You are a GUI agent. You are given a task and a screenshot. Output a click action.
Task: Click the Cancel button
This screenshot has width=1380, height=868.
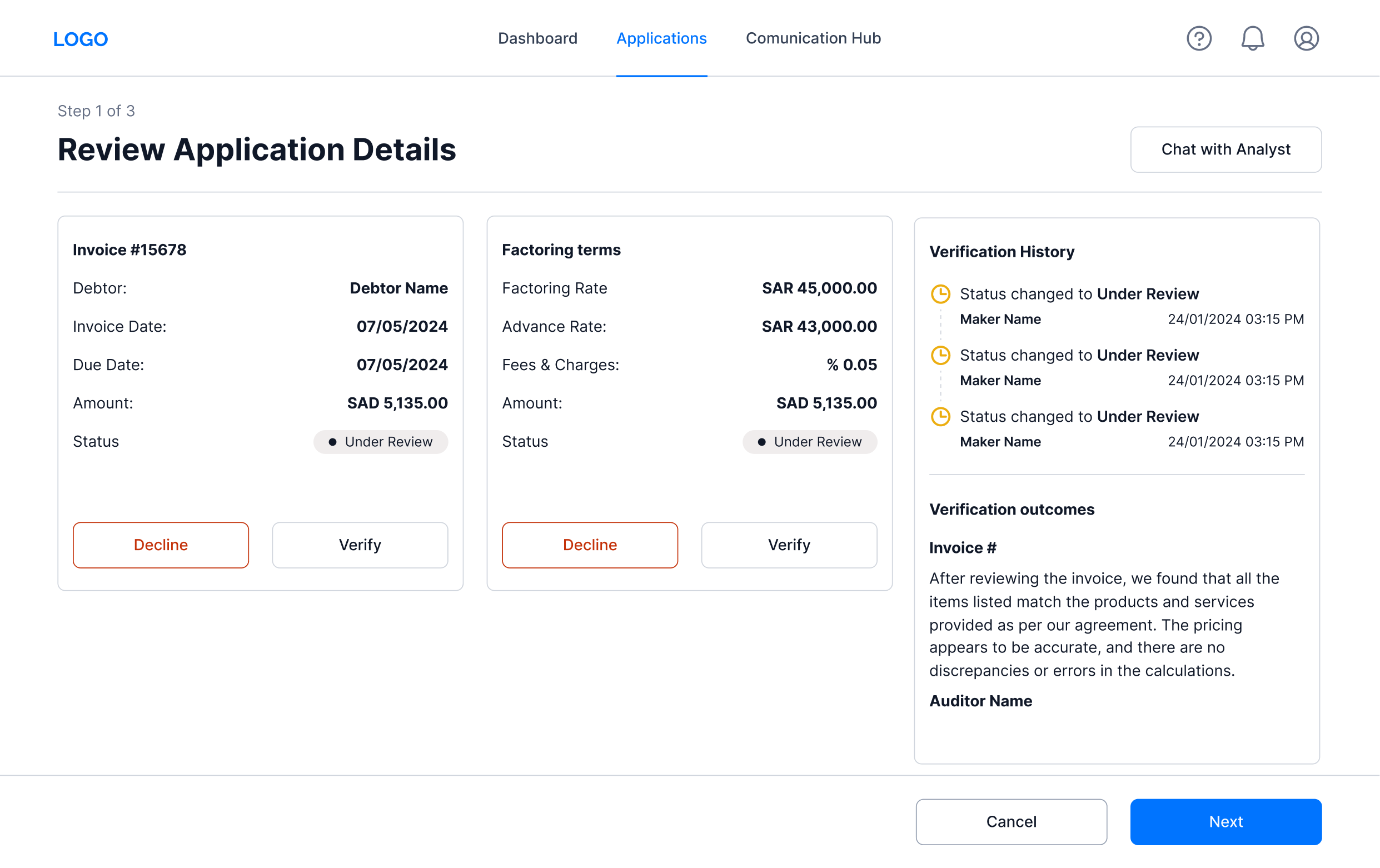tap(1011, 821)
